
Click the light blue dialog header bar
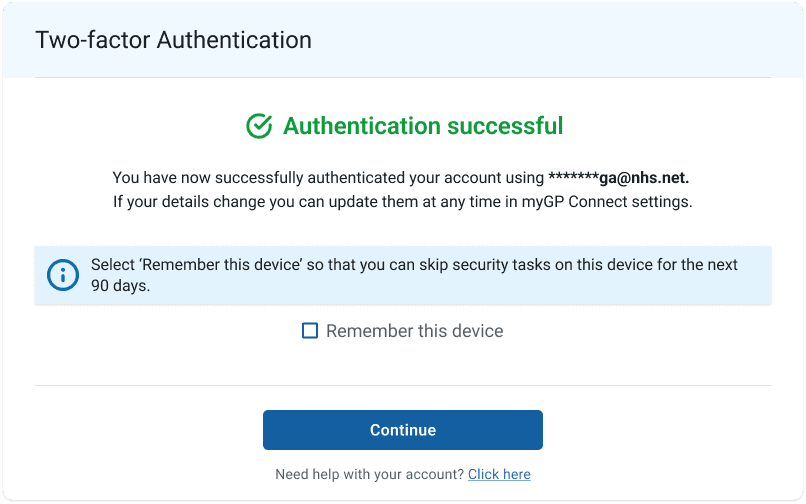403,40
